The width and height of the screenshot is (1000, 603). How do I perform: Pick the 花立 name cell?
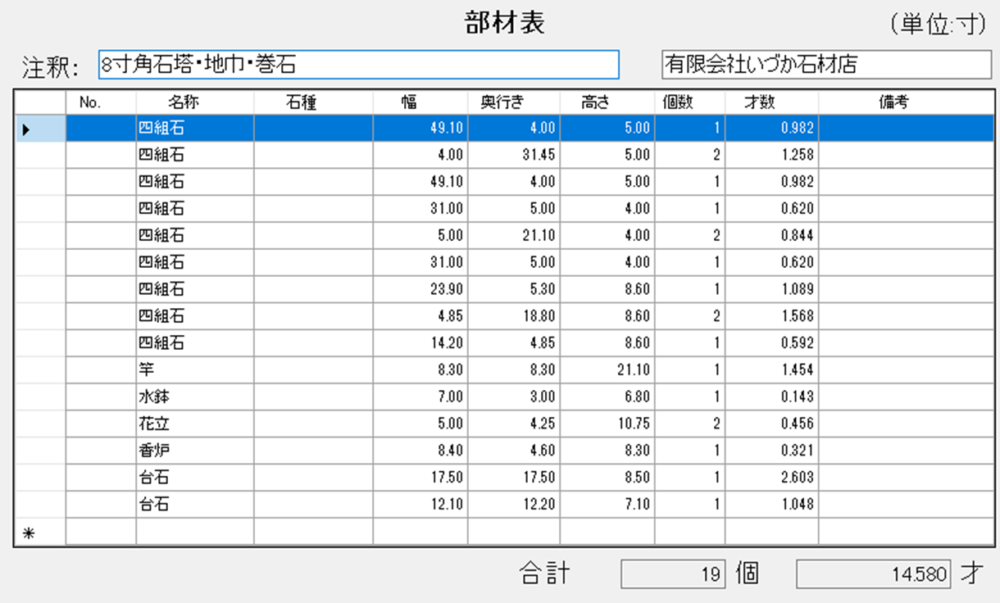tap(194, 423)
